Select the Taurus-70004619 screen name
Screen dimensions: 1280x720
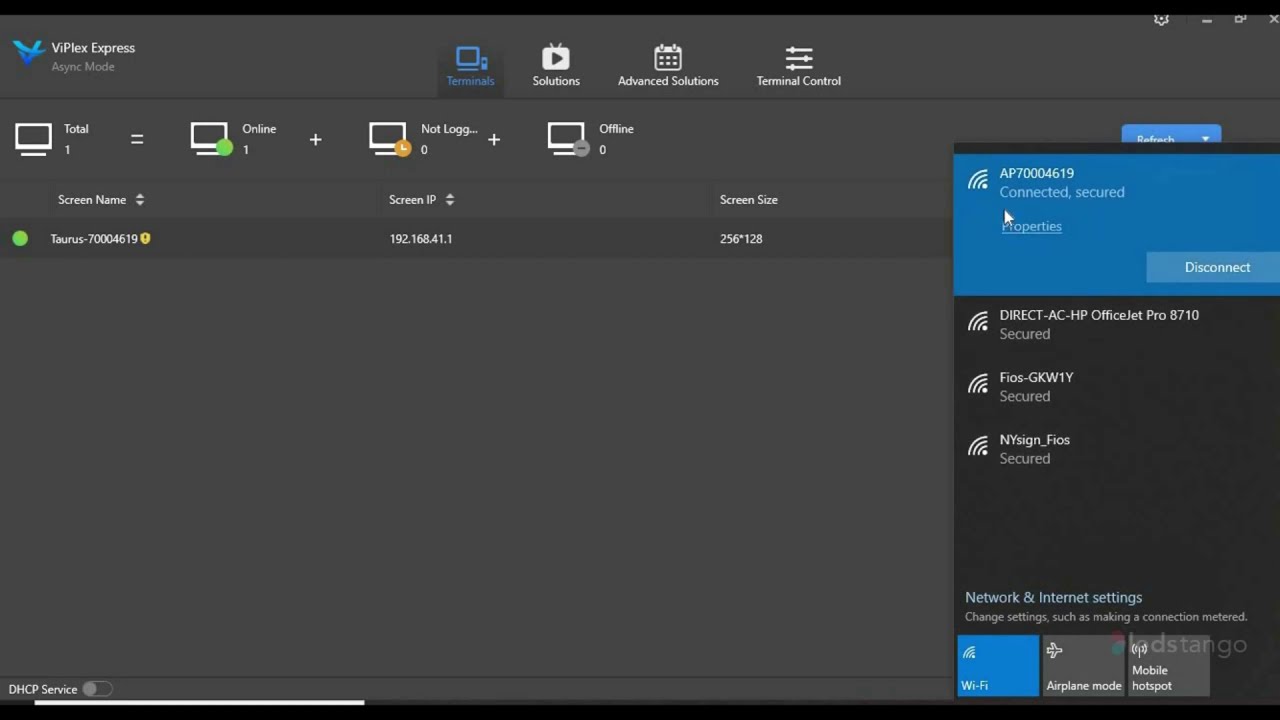click(x=94, y=239)
